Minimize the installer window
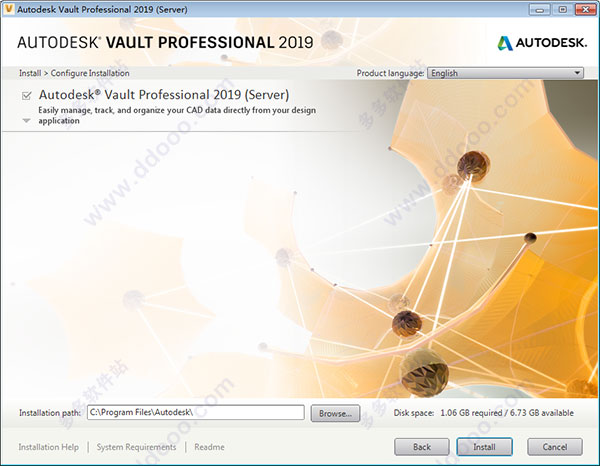Image resolution: width=600 pixels, height=466 pixels. (x=540, y=10)
